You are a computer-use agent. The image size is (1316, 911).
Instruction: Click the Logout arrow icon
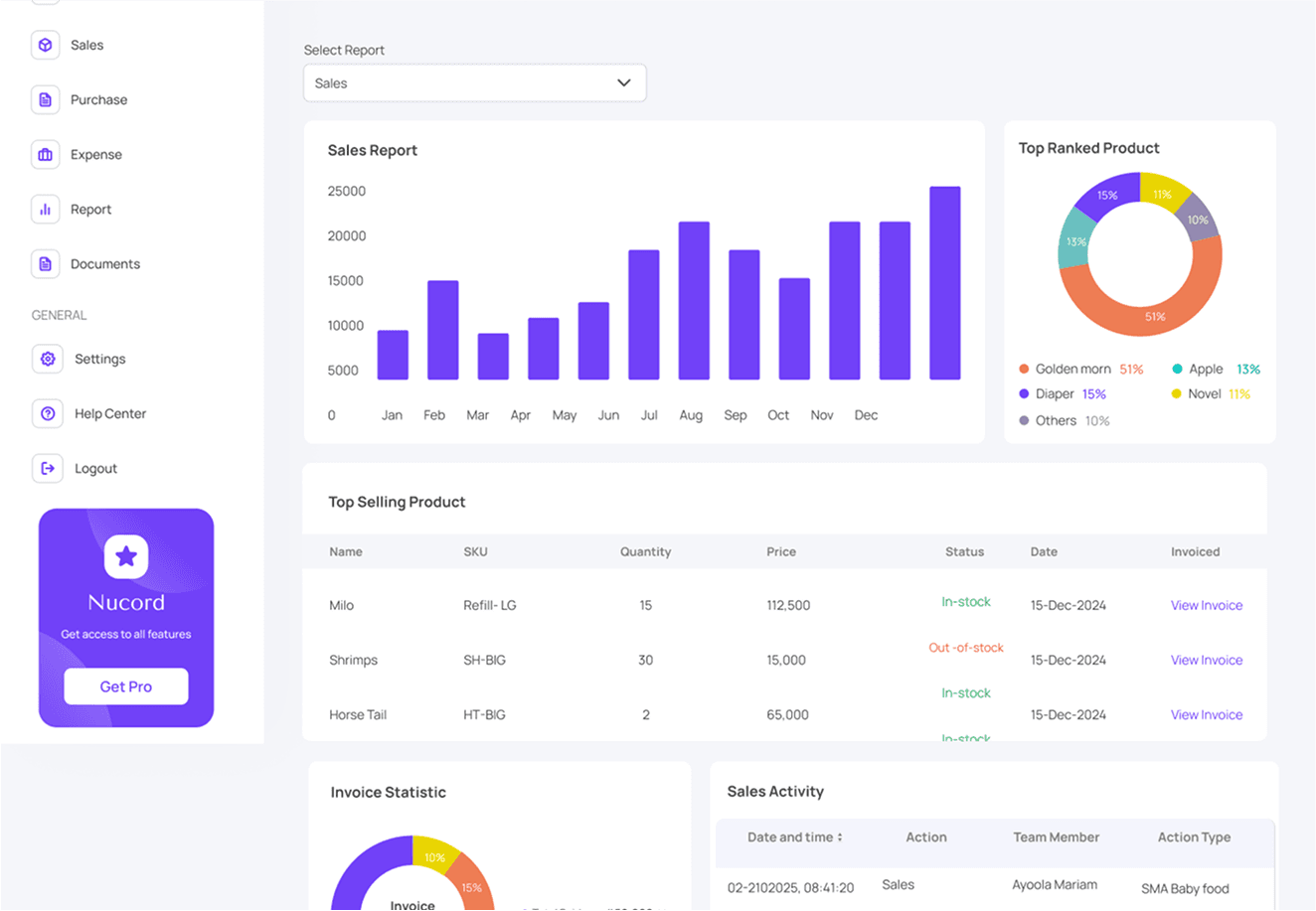pos(48,468)
